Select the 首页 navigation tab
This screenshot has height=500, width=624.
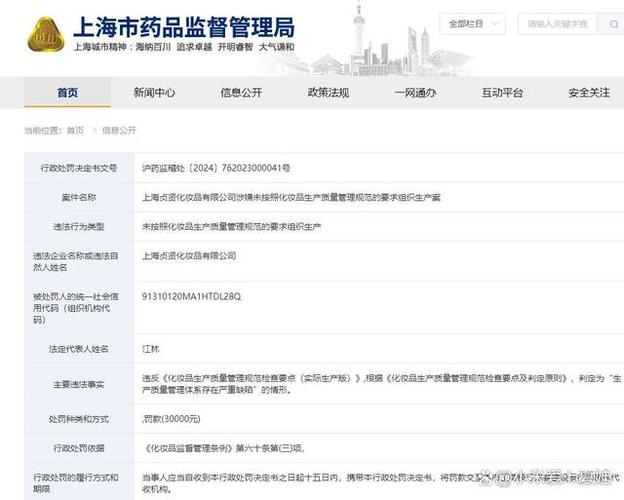[68, 93]
